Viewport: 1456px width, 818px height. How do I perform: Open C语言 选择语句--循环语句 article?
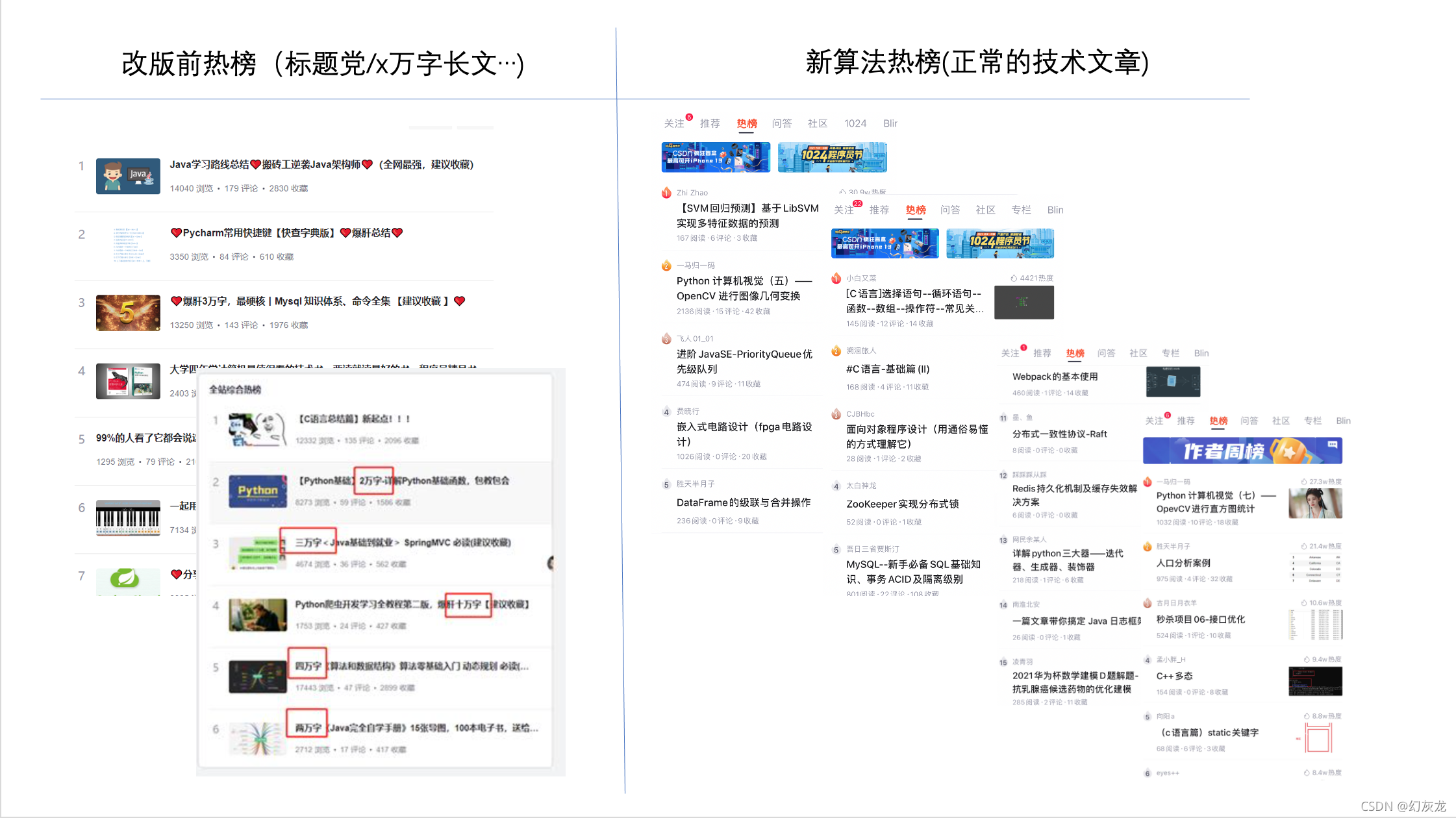coord(915,301)
